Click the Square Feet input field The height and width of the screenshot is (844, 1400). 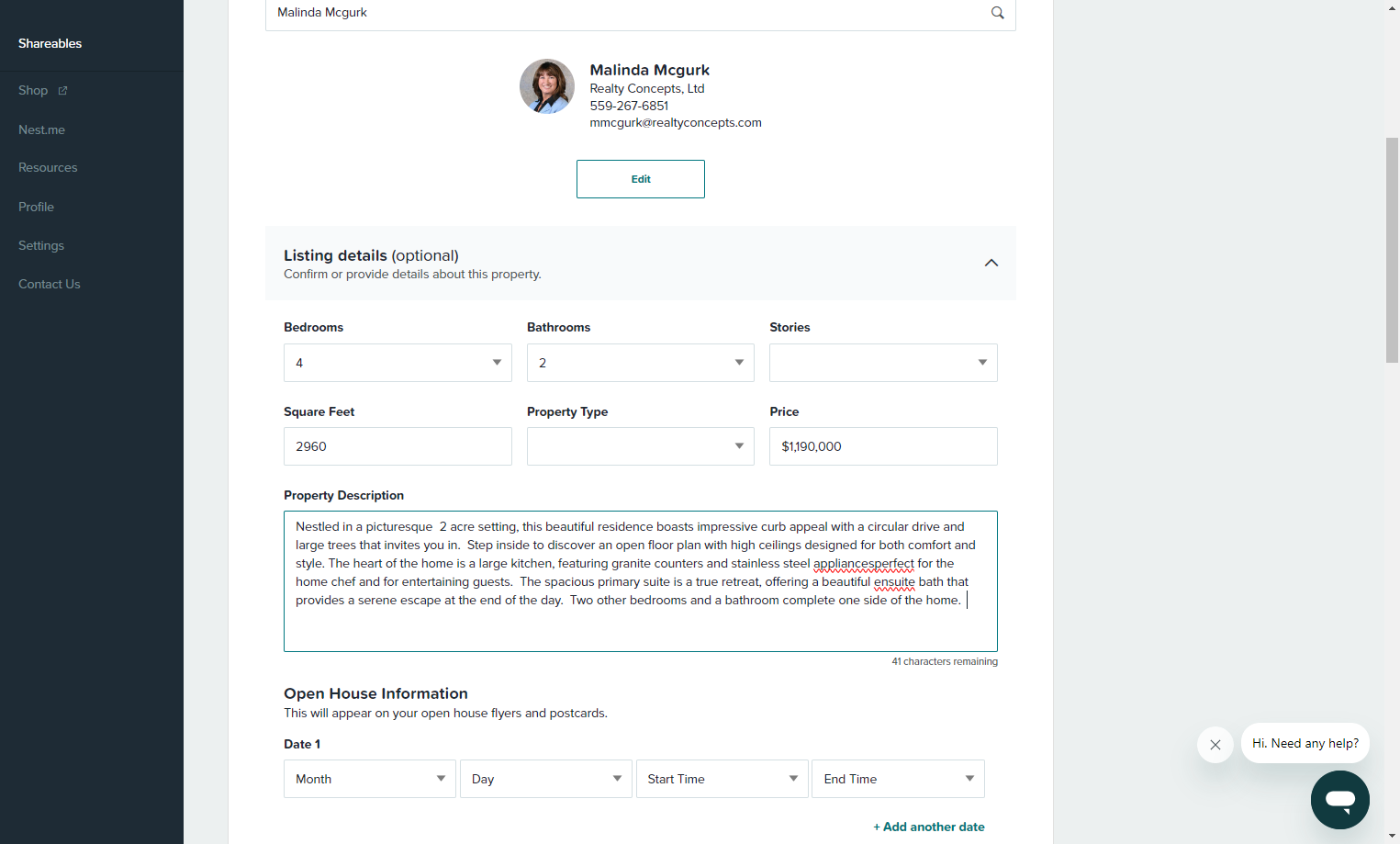(398, 446)
